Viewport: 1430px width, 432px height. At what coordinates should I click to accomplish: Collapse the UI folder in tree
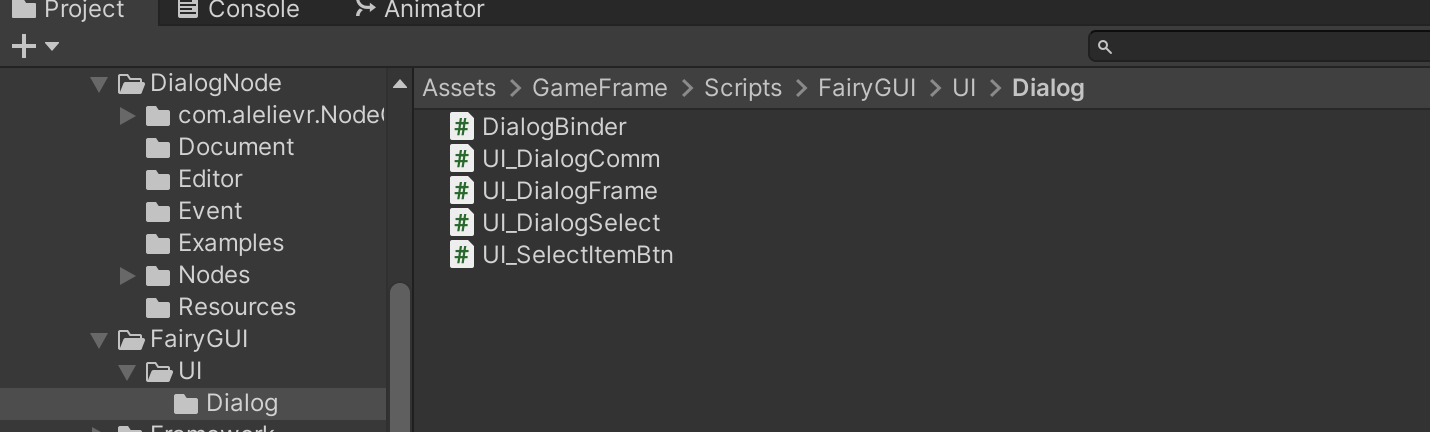[x=127, y=372]
